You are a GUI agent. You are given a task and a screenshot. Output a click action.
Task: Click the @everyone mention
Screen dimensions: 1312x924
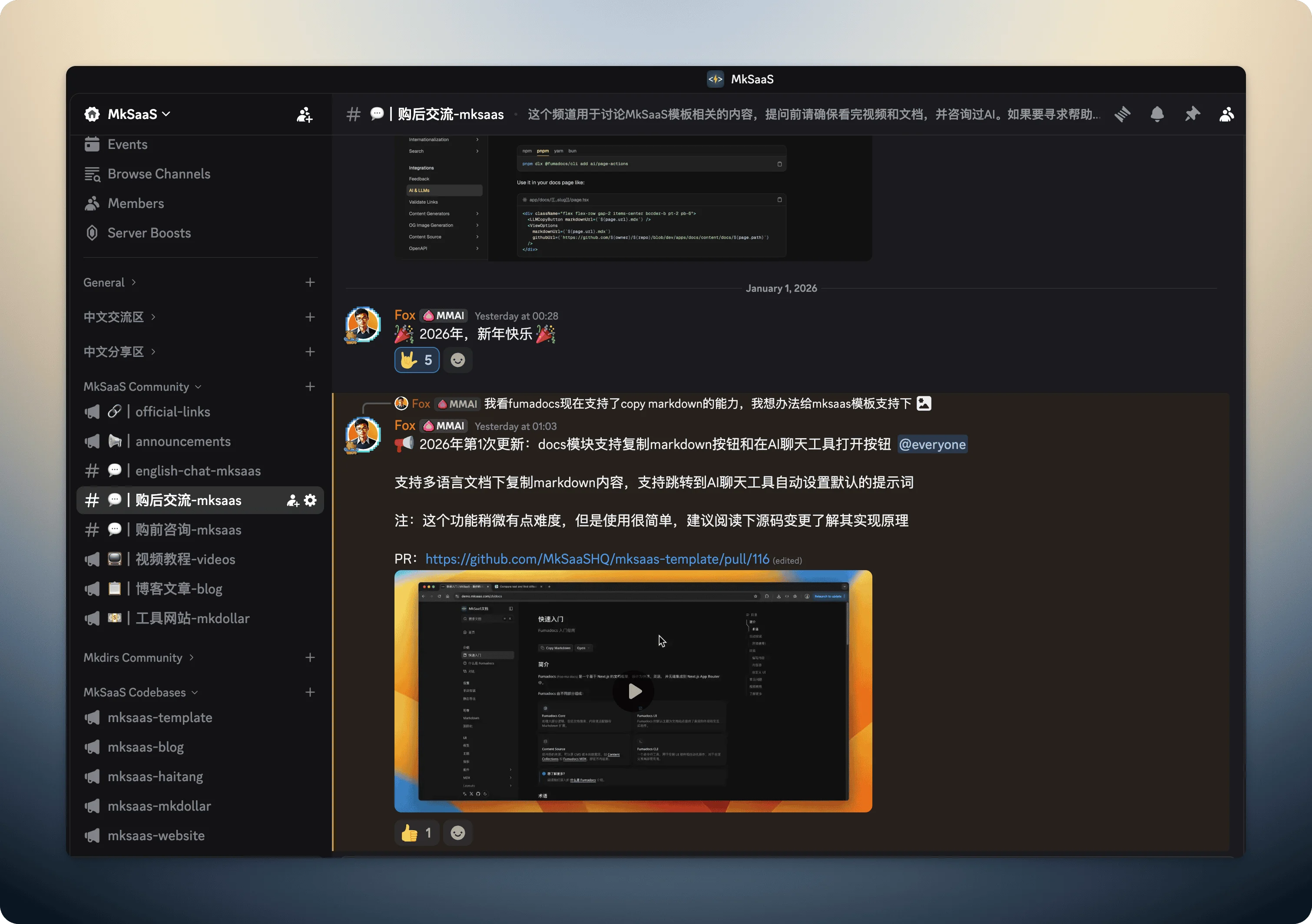click(932, 444)
